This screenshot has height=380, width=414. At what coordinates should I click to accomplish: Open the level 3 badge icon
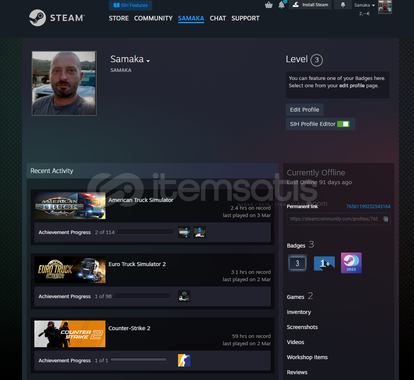click(297, 263)
